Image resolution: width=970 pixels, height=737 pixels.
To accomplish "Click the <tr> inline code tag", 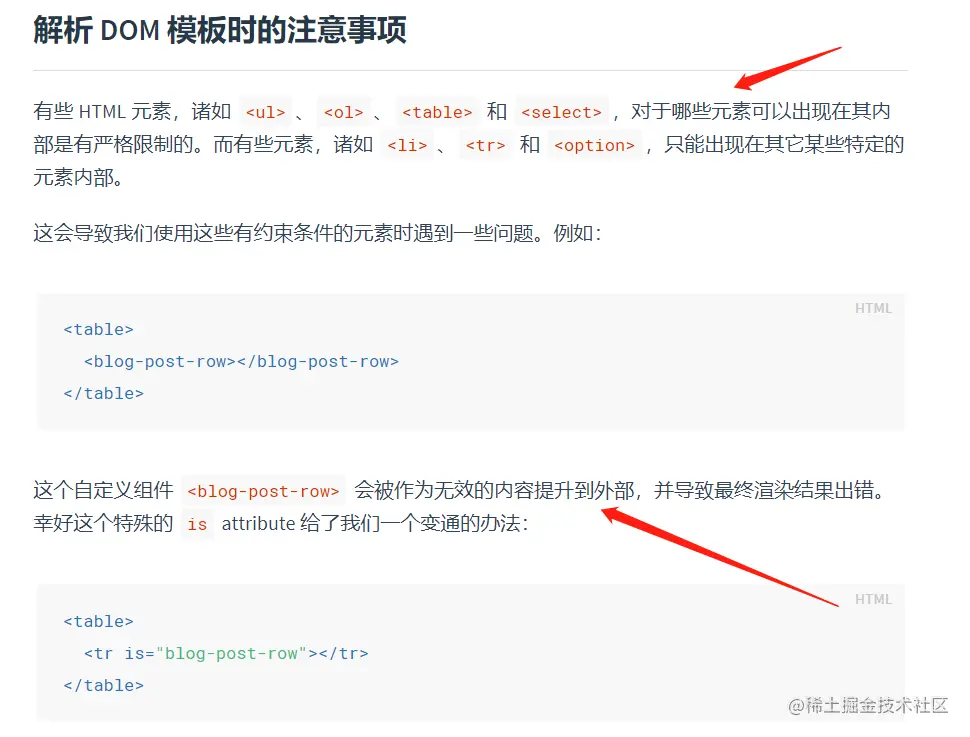I will click(485, 145).
